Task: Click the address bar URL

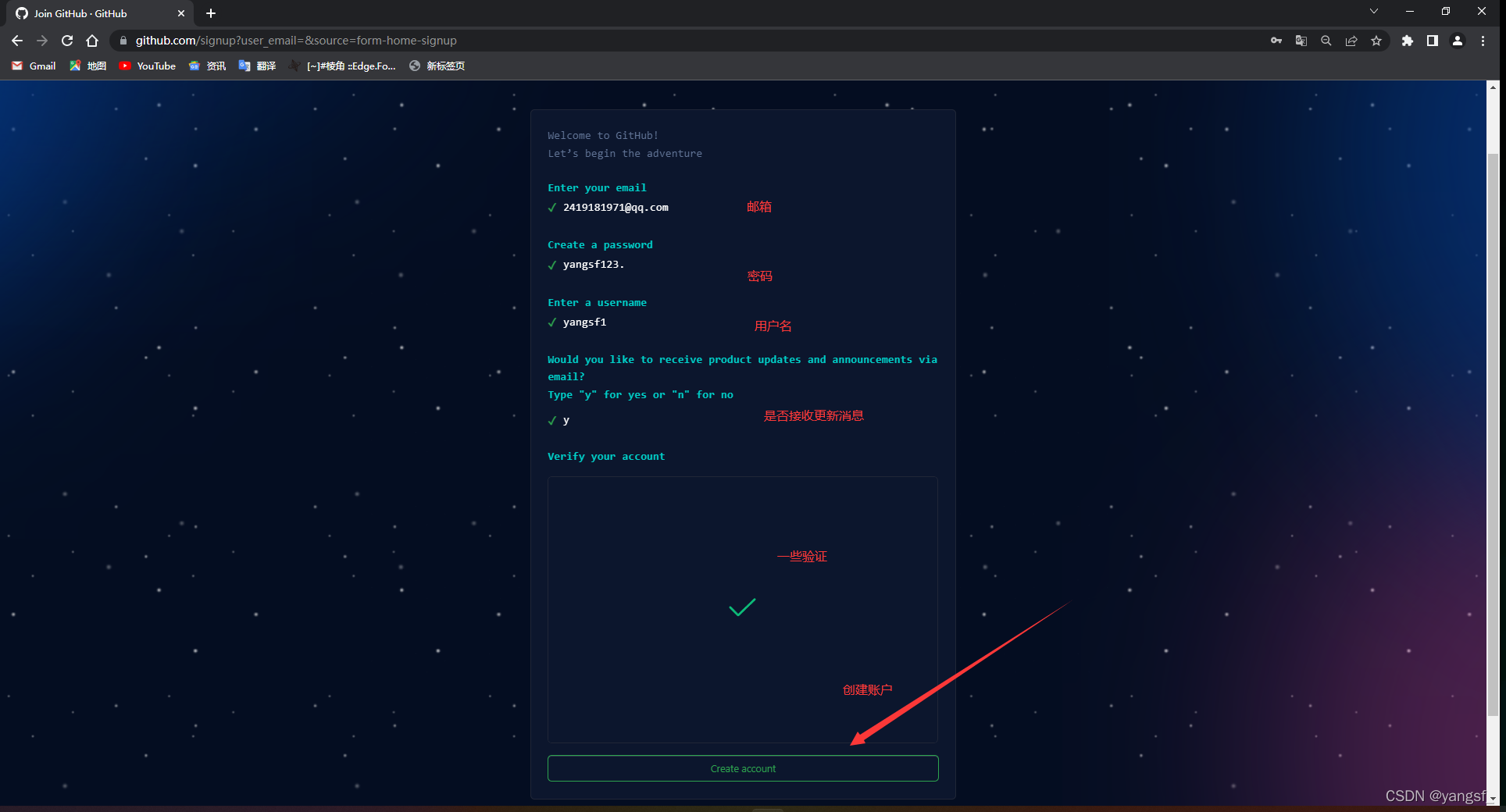Action: 296,41
